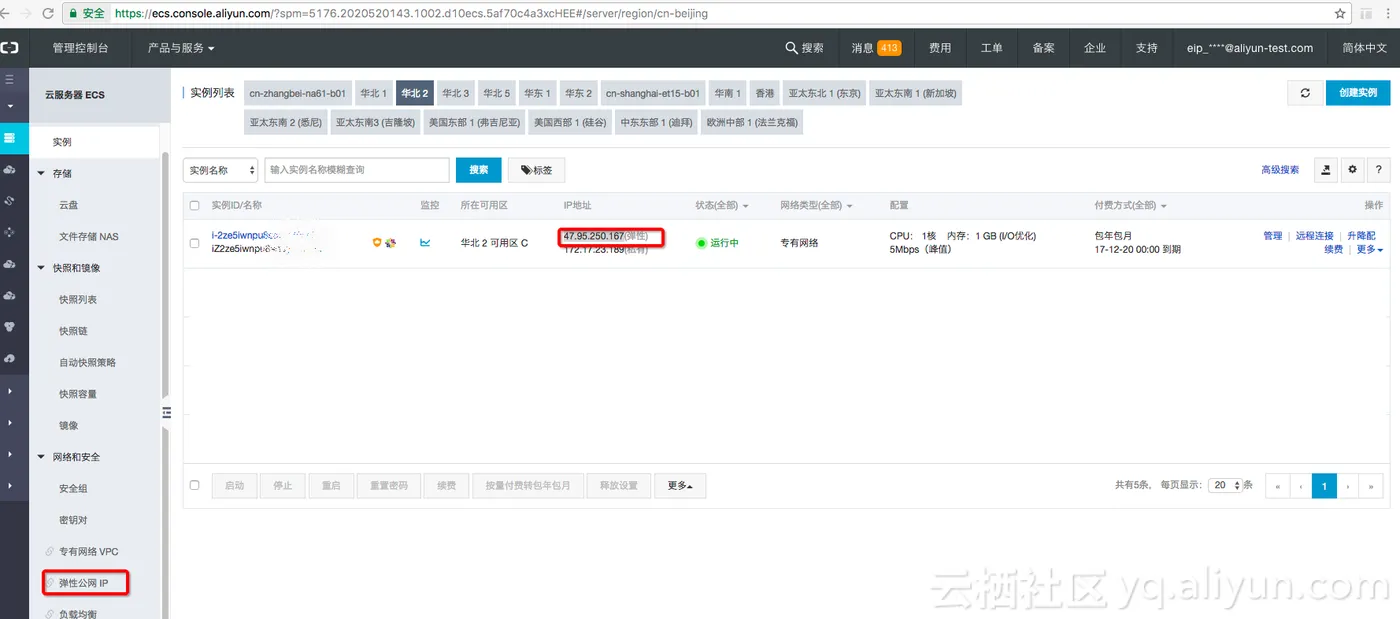Select the 香港 region tab
Image resolution: width=1400 pixels, height=619 pixels.
pos(764,93)
